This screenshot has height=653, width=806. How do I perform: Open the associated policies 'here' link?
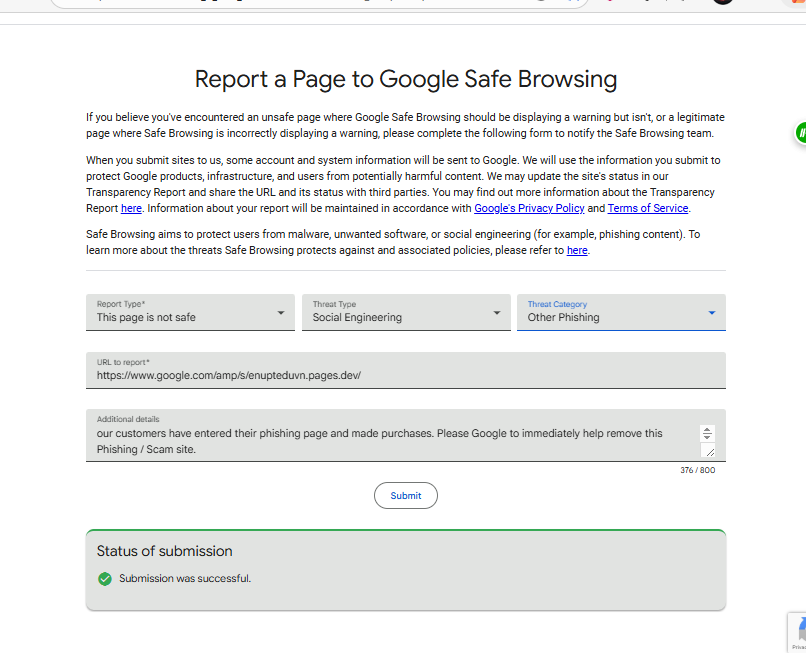[577, 250]
